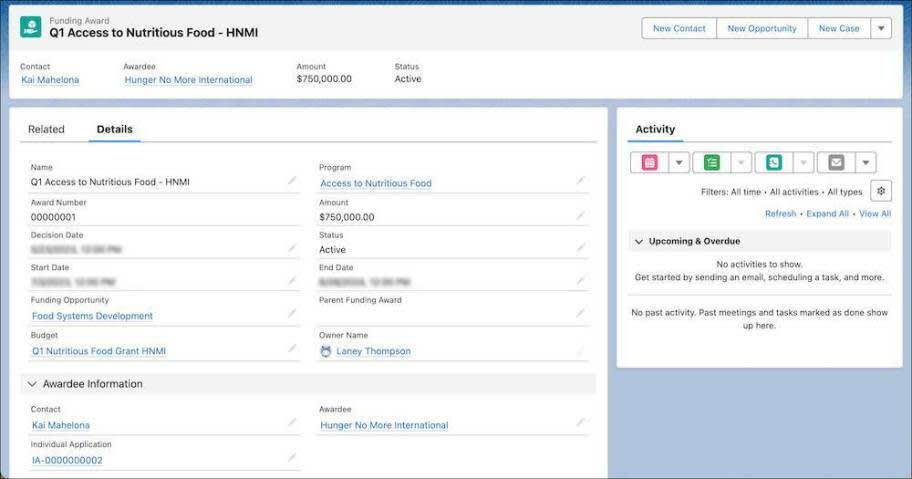Edit the Awardee field pencil icon in details
912x479 pixels.
(x=580, y=422)
